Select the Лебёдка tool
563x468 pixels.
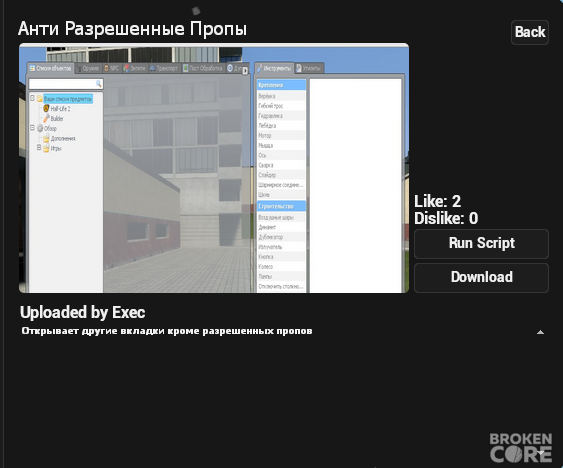pos(281,126)
